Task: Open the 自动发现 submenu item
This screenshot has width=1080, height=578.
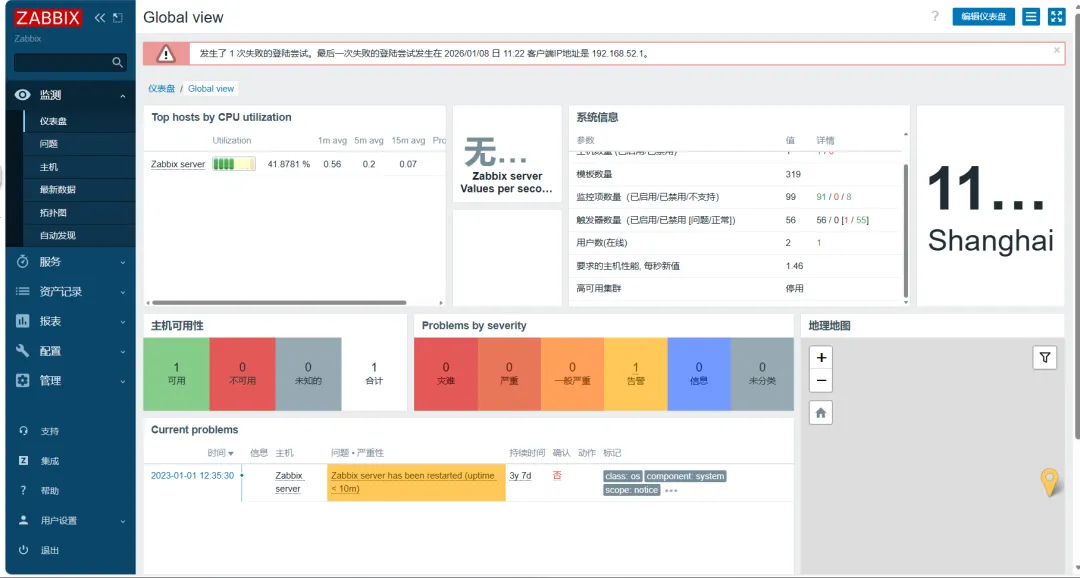Action: pyautogui.click(x=57, y=236)
